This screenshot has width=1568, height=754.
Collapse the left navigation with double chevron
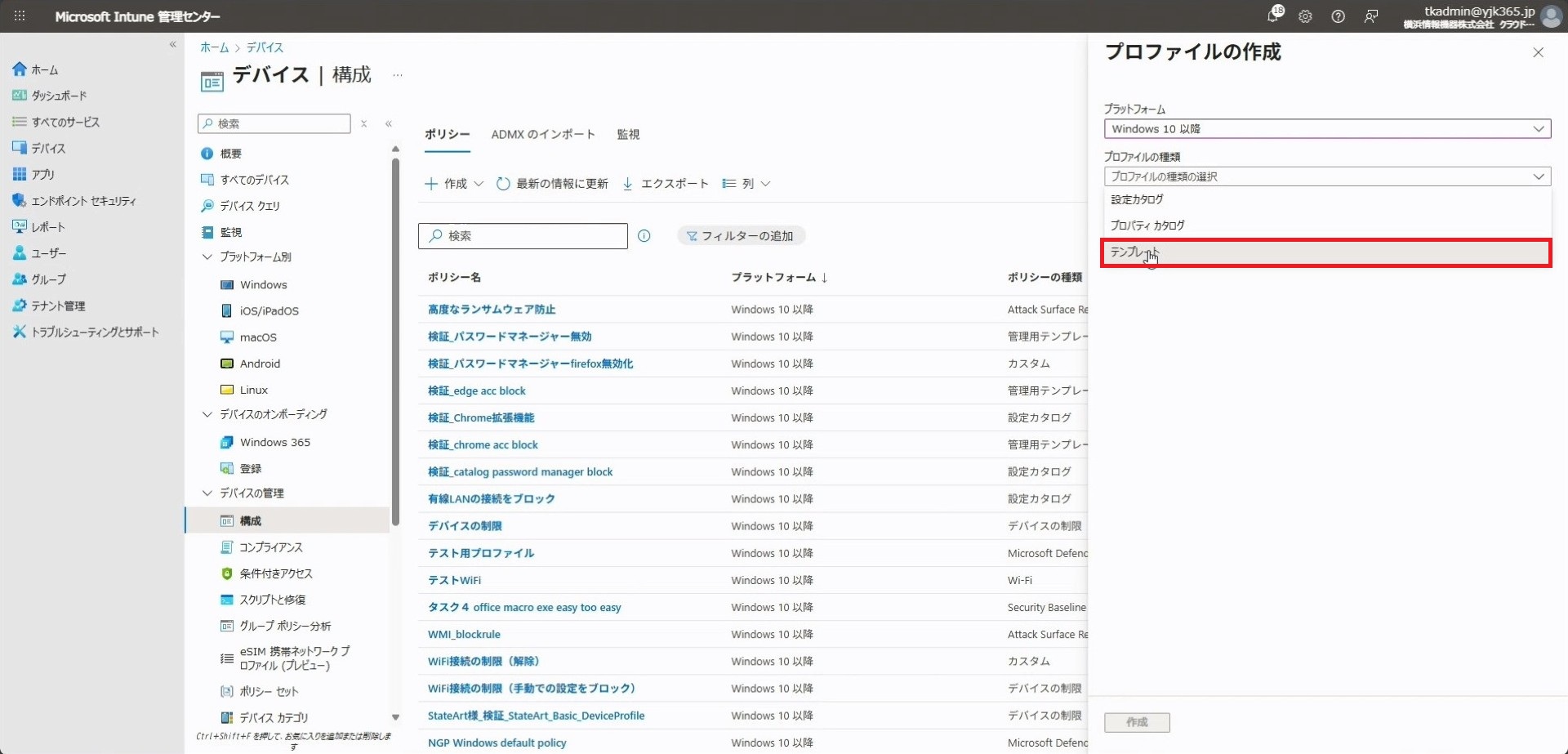point(172,45)
